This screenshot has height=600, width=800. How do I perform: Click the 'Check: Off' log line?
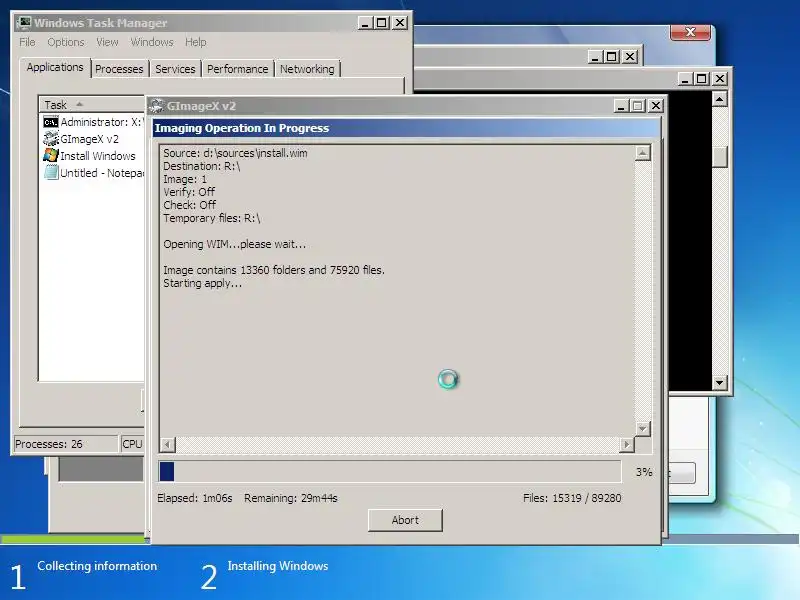click(x=189, y=205)
